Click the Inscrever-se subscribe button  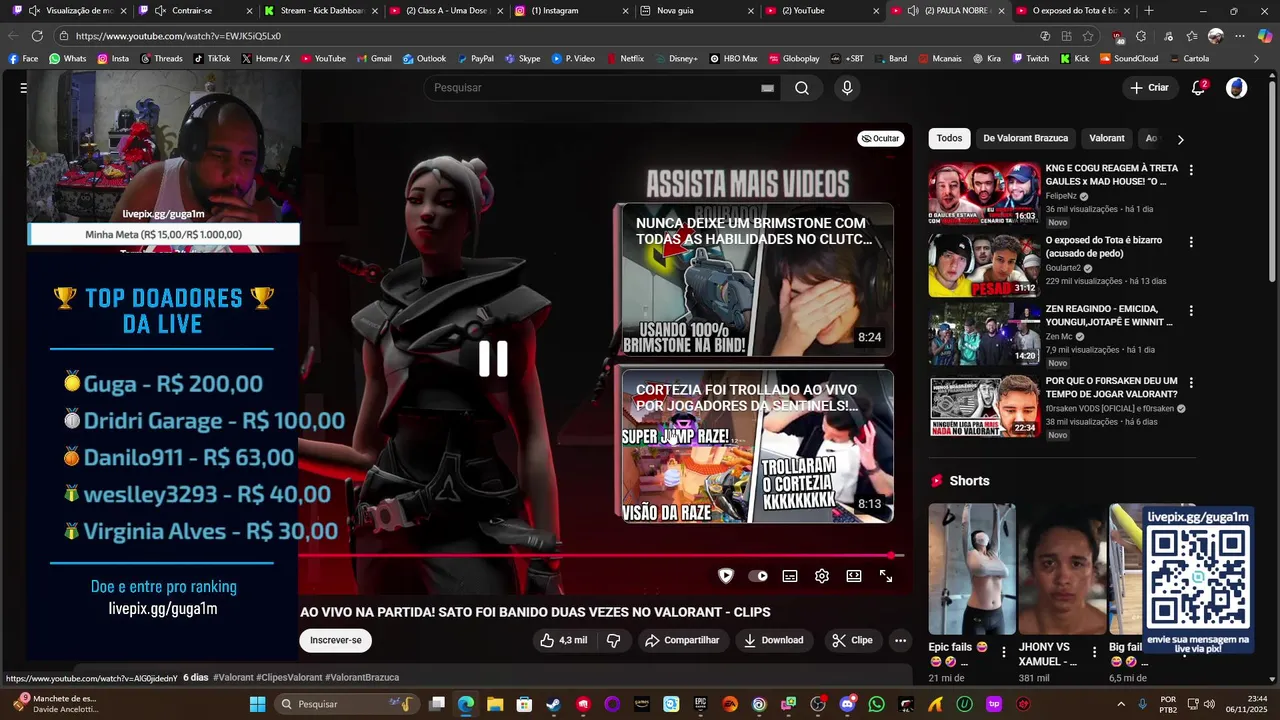click(x=335, y=640)
